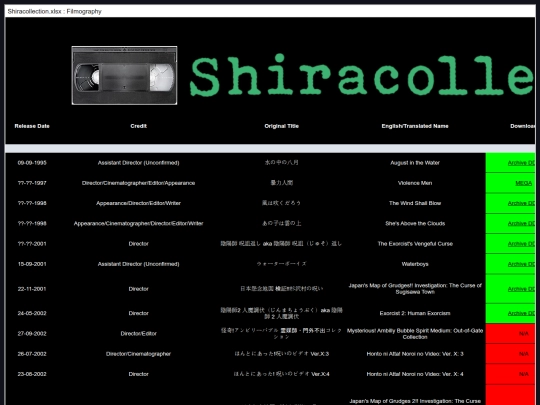Select the English/Translated Name column header
The height and width of the screenshot is (405, 540).
[415, 126]
